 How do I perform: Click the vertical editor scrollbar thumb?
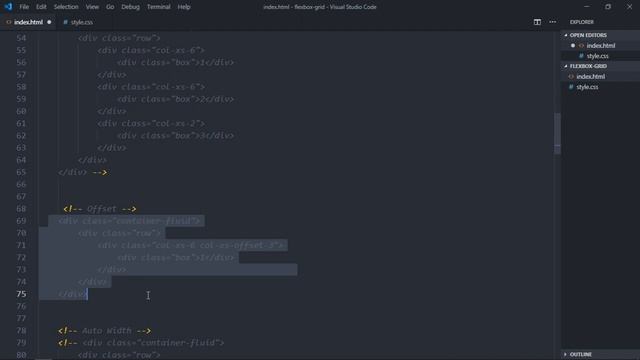(557, 133)
